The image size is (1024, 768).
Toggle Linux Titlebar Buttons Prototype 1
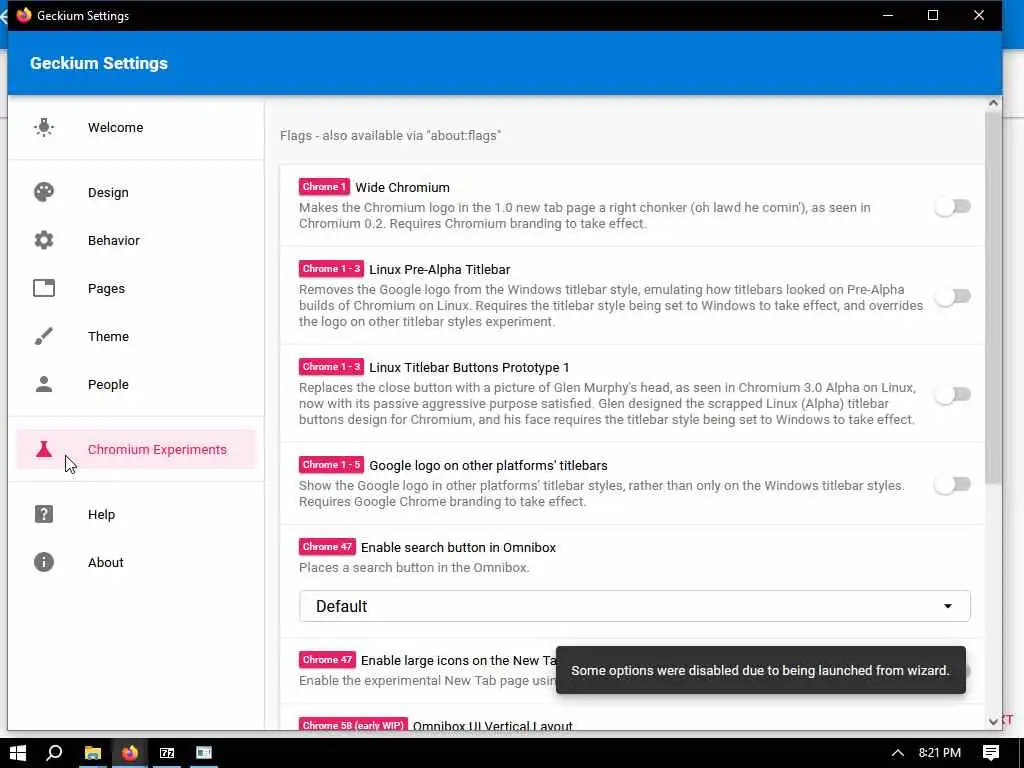pos(953,394)
